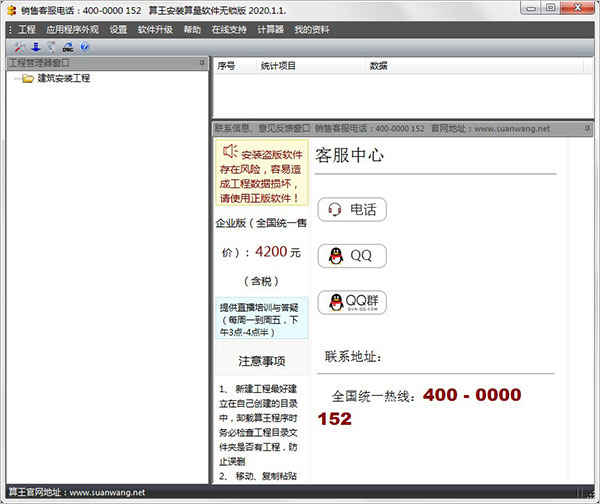Click the wrench settings tool icon
This screenshot has height=504, width=600.
21,47
